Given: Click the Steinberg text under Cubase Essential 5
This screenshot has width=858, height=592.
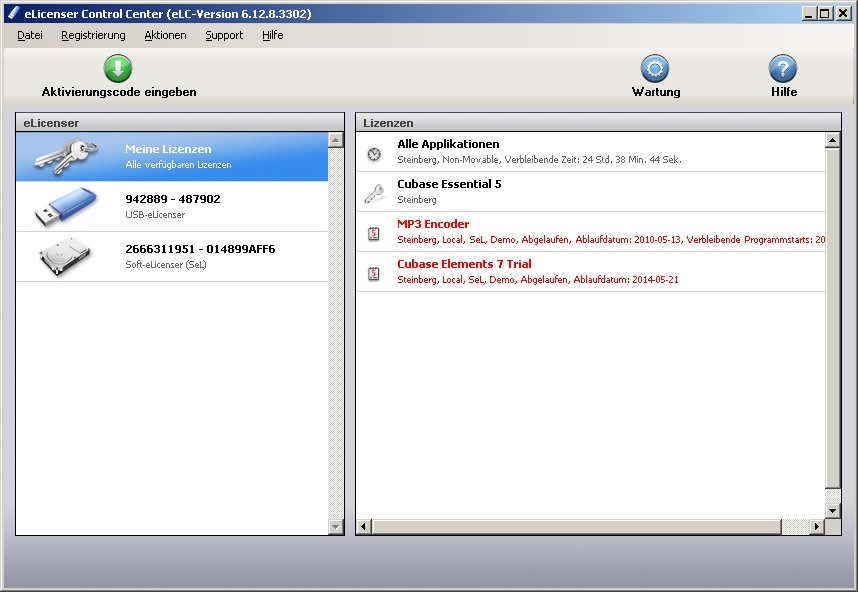Looking at the screenshot, I should pos(416,200).
